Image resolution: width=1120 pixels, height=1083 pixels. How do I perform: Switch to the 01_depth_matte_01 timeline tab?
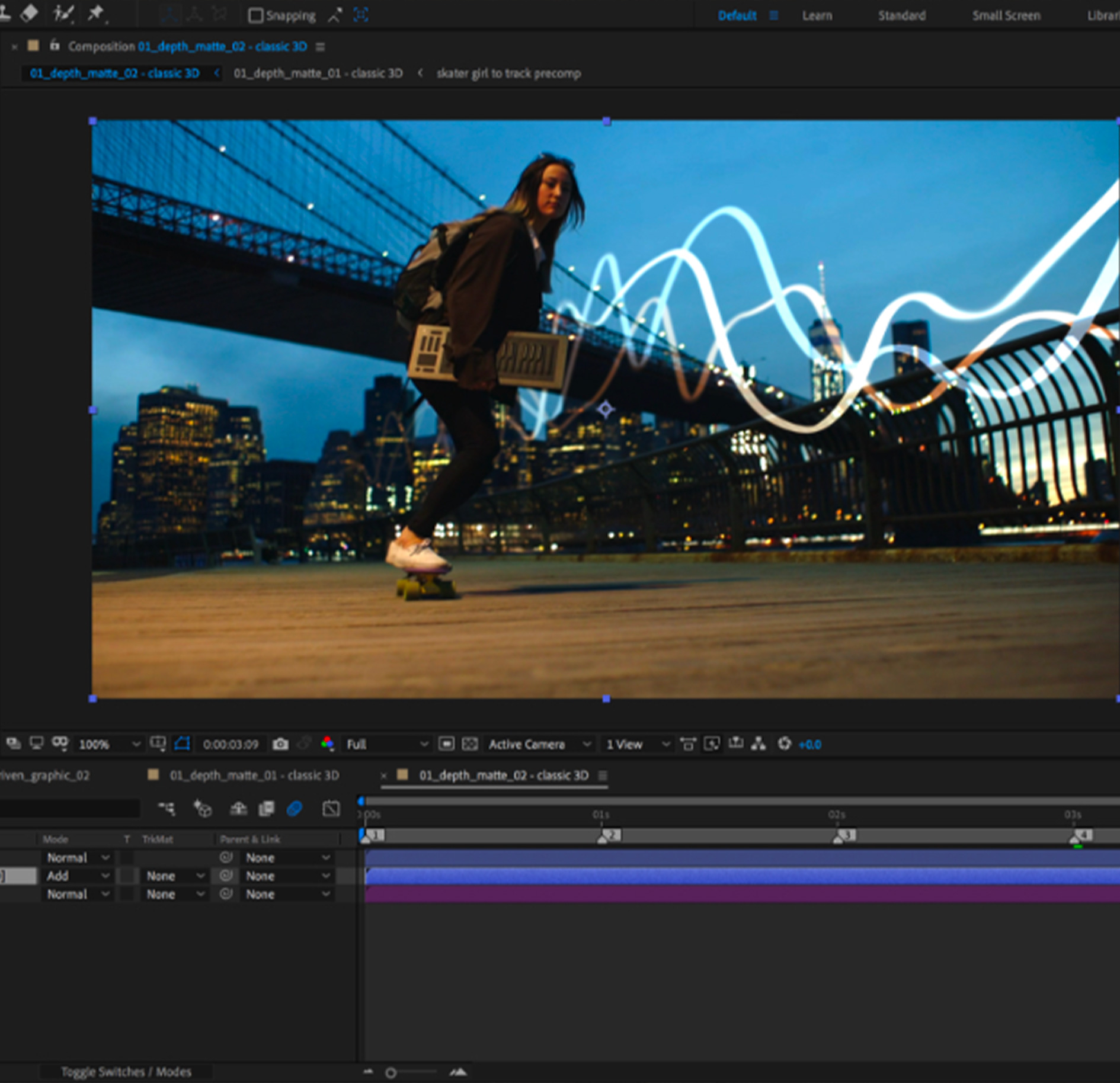[255, 775]
